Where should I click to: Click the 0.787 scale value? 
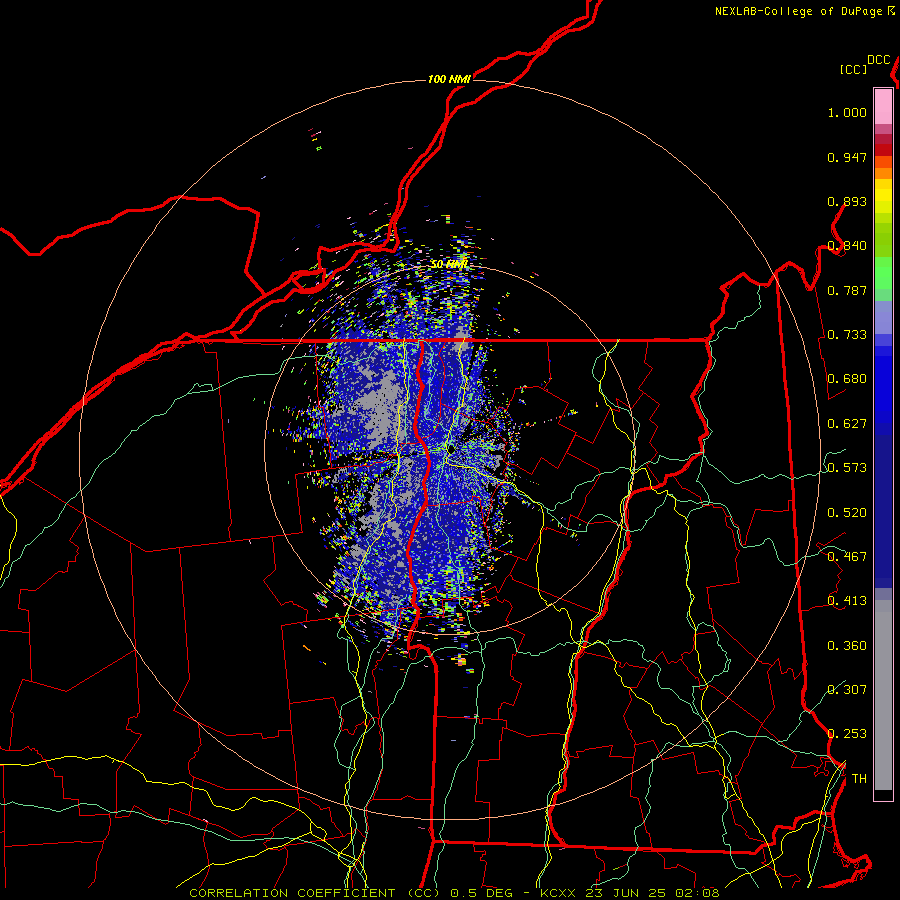(847, 290)
